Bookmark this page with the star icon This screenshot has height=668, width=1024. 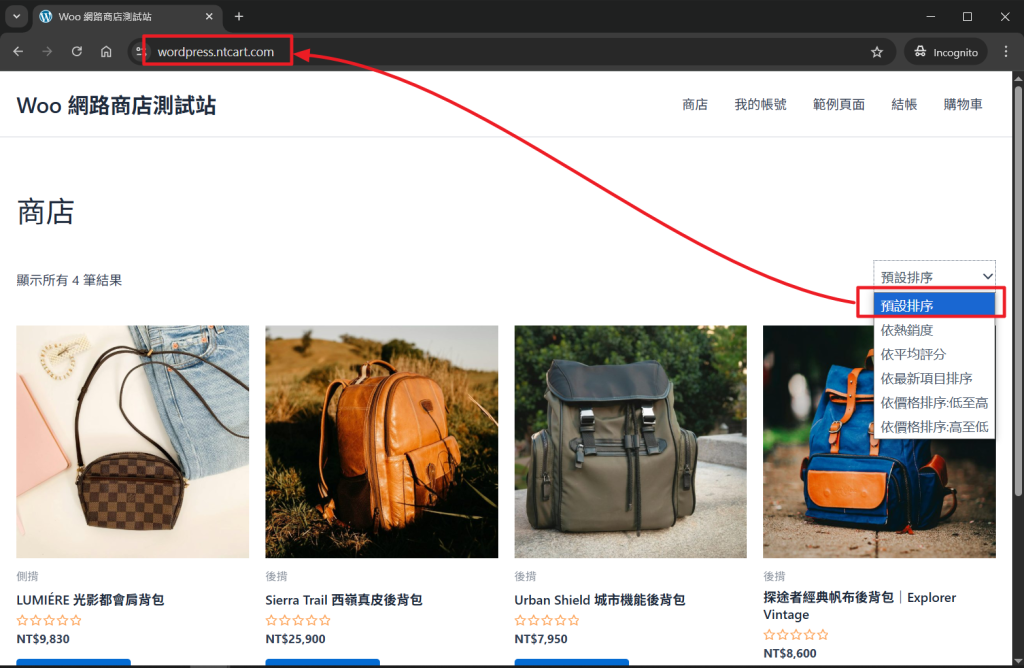(876, 52)
